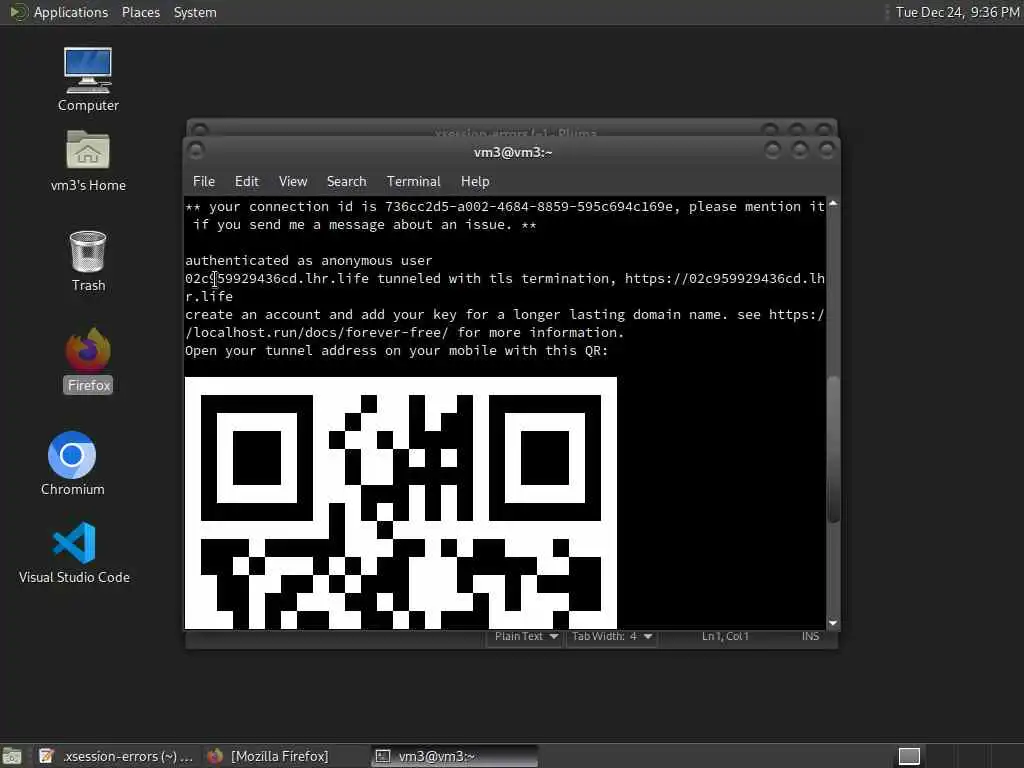Click the tunnel QR code
The width and height of the screenshot is (1024, 768).
pos(400,503)
